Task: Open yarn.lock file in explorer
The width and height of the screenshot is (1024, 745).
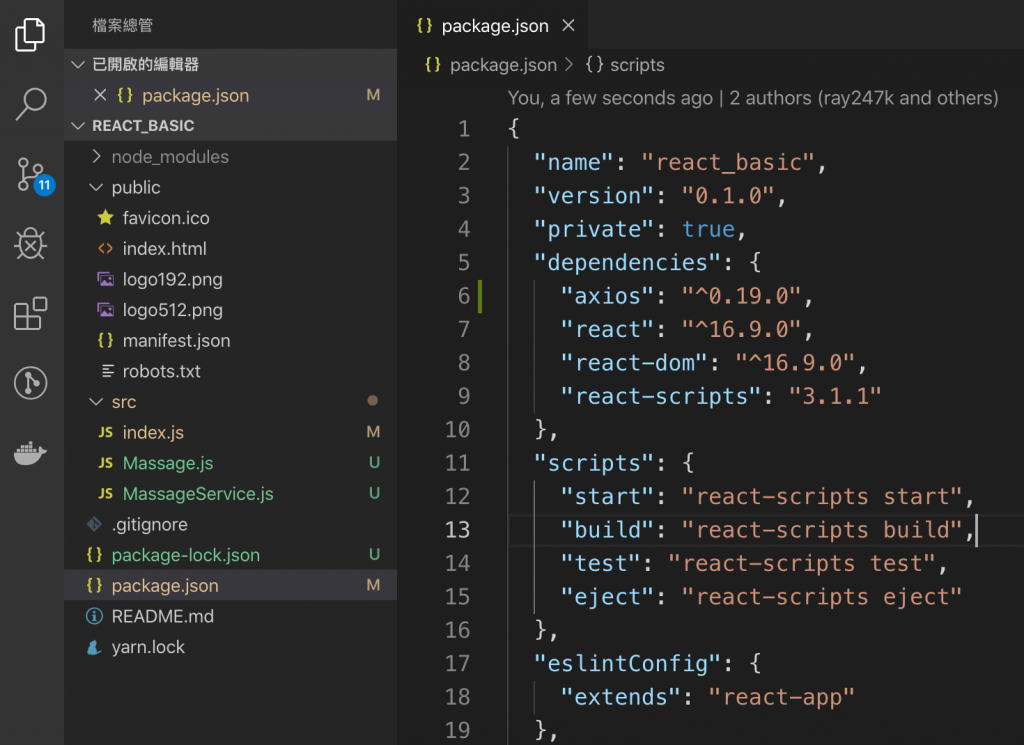Action: [x=148, y=647]
